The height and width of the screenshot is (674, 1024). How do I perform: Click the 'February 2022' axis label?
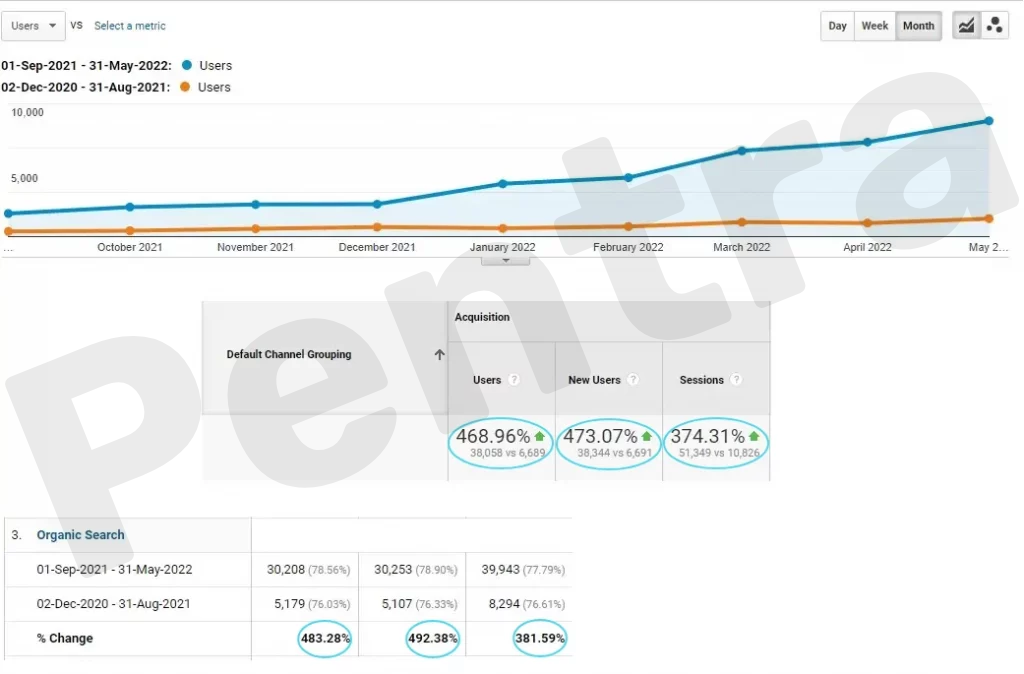(x=628, y=248)
